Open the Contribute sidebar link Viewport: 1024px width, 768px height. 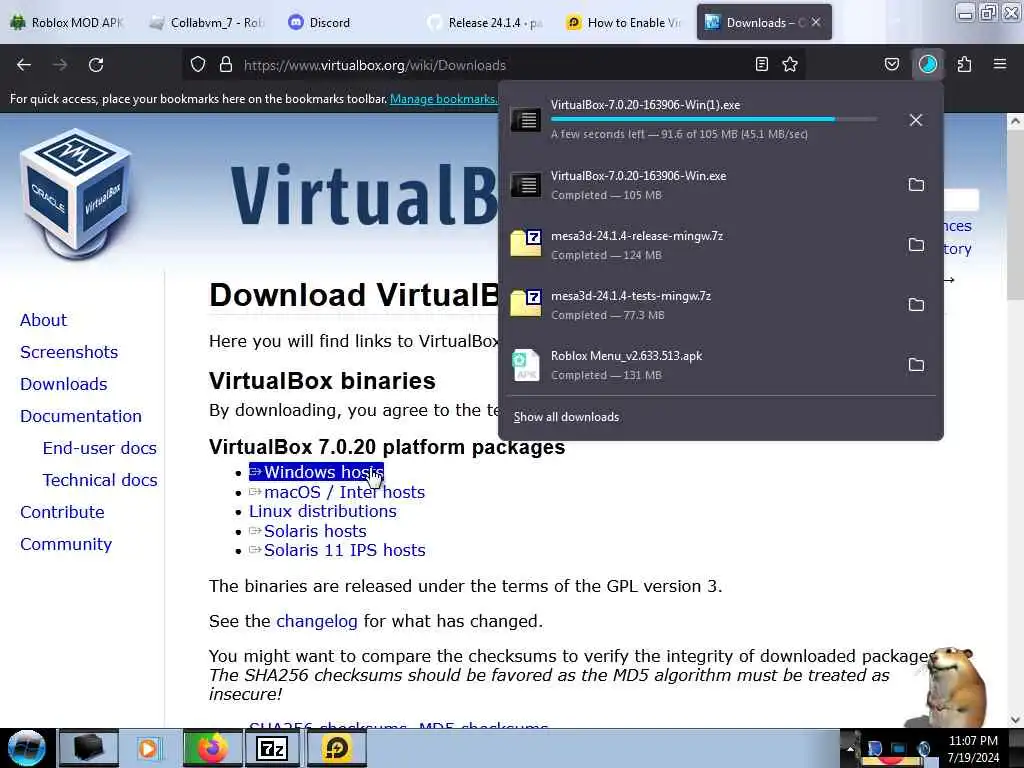[62, 512]
